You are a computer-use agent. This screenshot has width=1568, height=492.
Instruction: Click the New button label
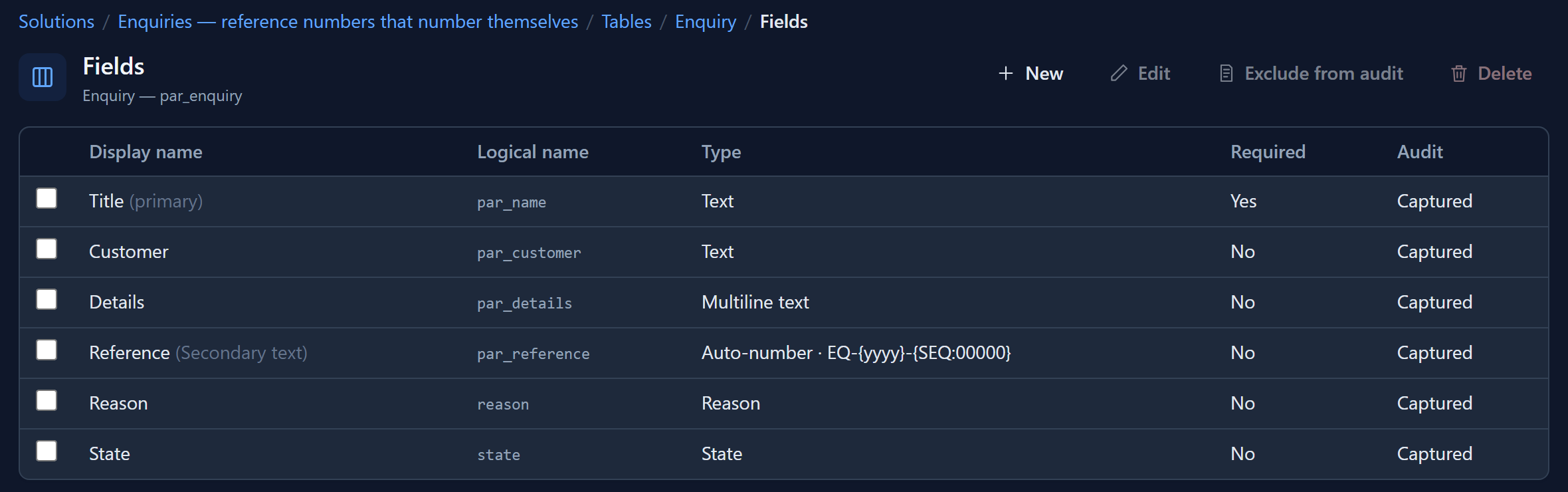1044,73
